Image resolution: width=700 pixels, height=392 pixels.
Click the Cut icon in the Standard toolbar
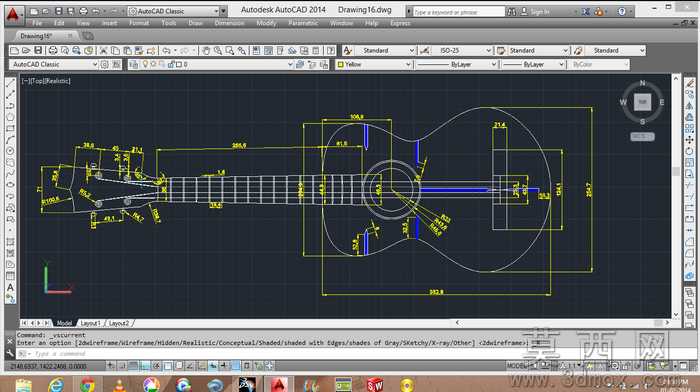click(x=103, y=50)
